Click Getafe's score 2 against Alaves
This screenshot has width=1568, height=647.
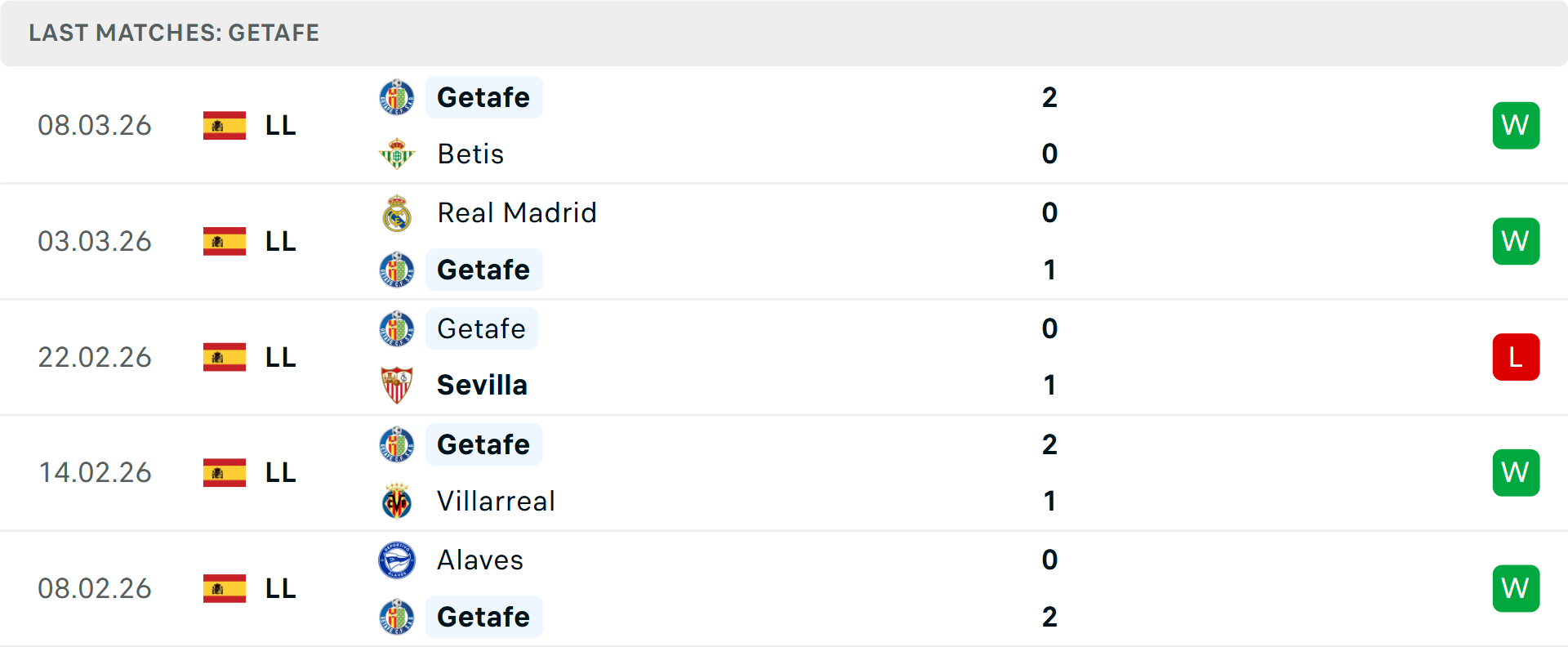[1049, 617]
